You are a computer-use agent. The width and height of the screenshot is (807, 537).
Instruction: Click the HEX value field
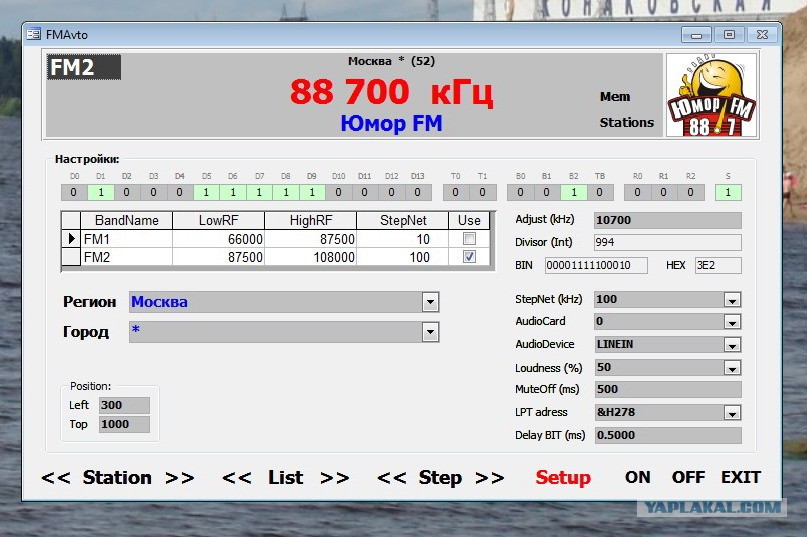pyautogui.click(x=718, y=265)
